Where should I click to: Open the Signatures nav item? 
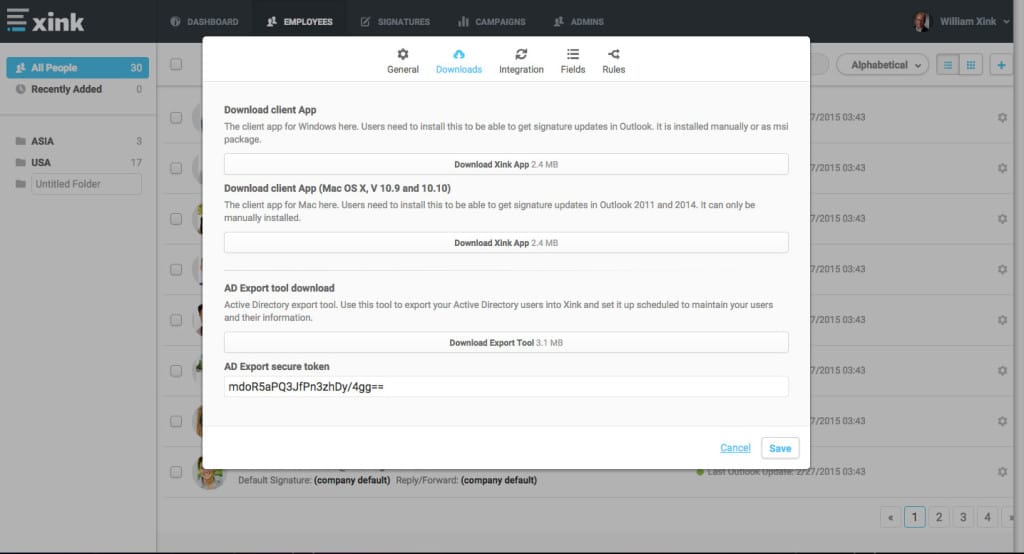click(395, 22)
